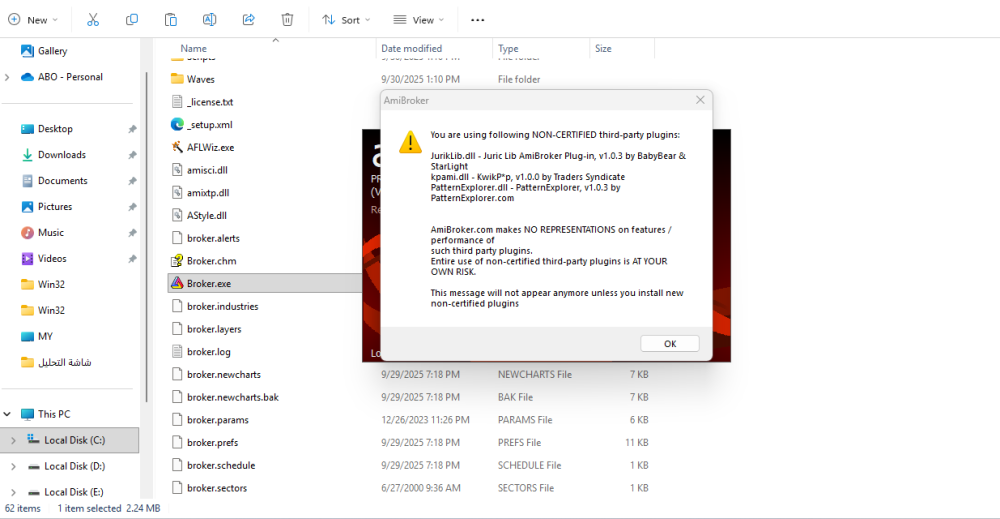Open Downloads in the navigation pane
The width and height of the screenshot is (1000, 519).
click(61, 155)
